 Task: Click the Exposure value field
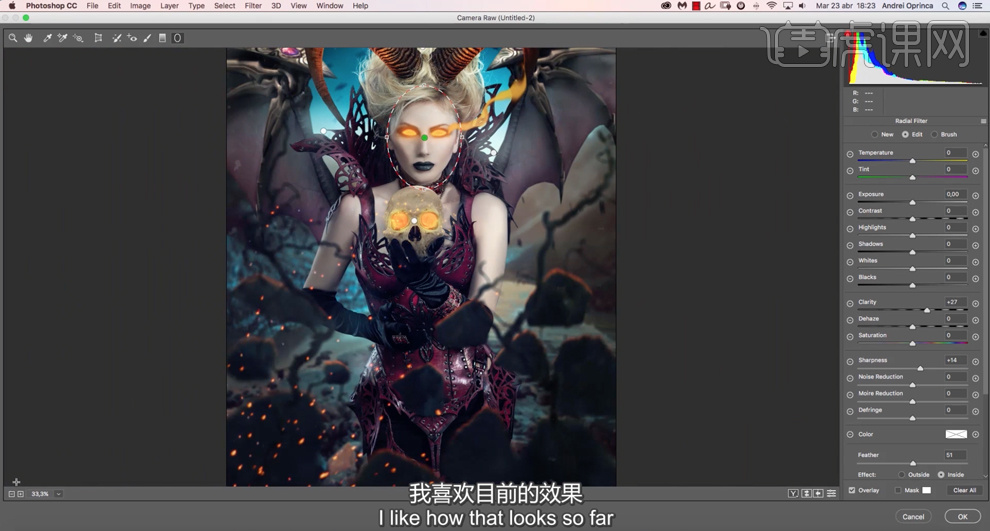(x=955, y=194)
